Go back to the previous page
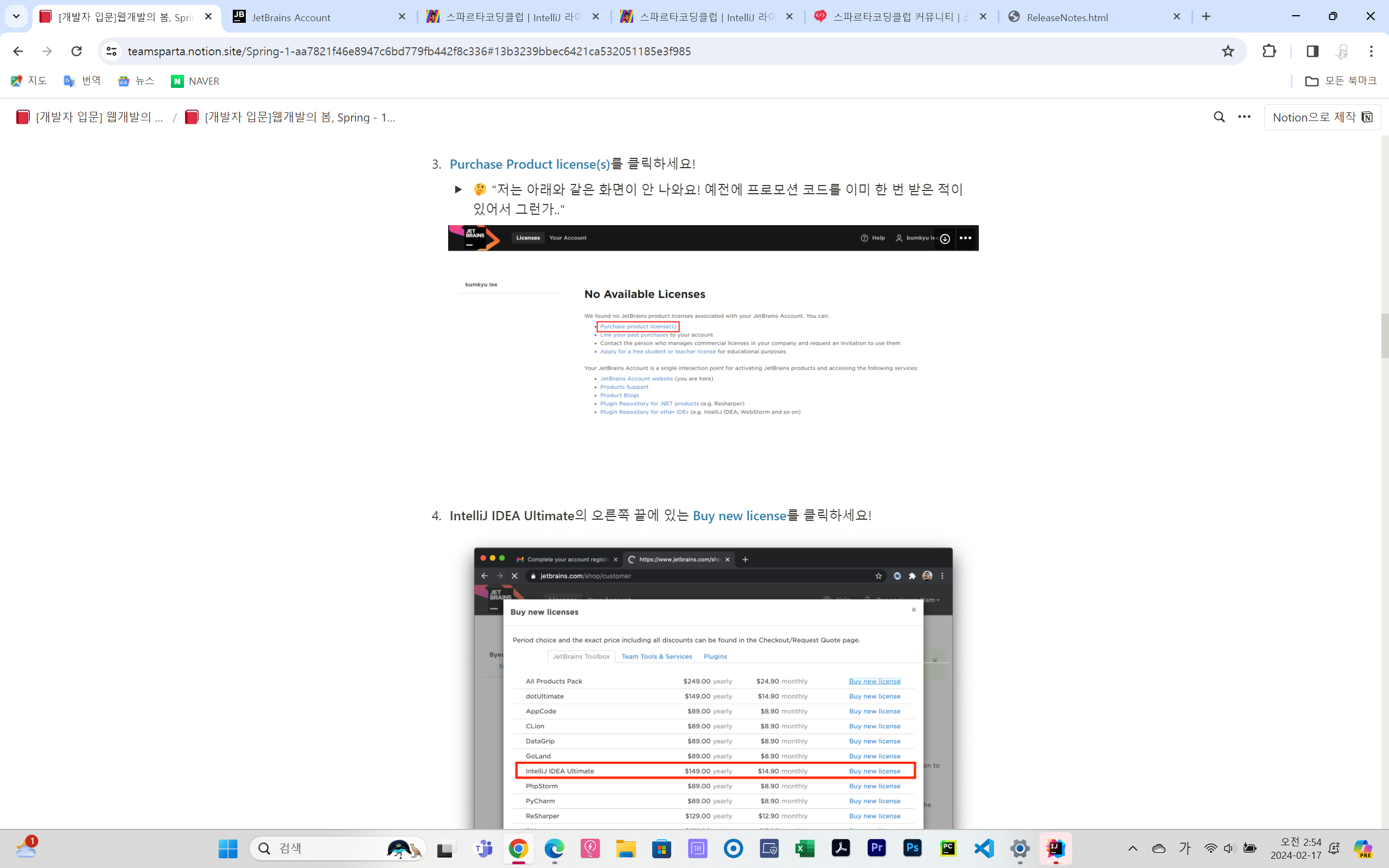Viewport: 1389px width, 868px height. coord(18,51)
